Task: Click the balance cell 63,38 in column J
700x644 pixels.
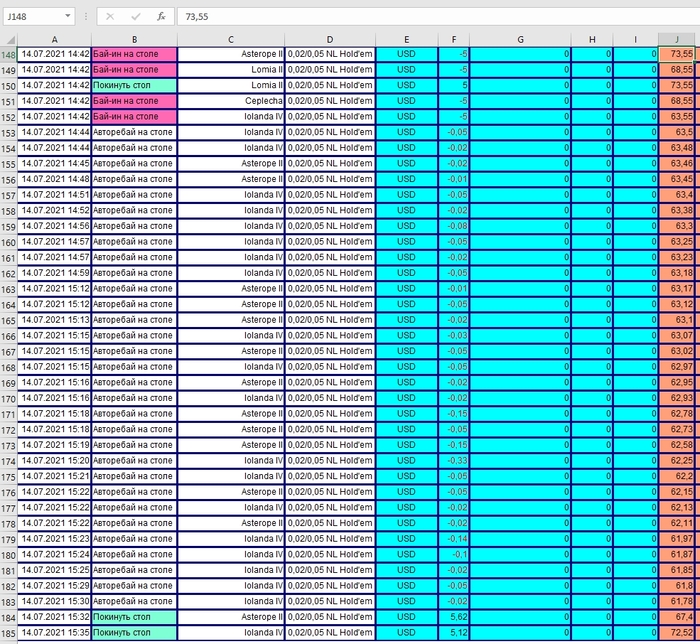Action: 676,210
